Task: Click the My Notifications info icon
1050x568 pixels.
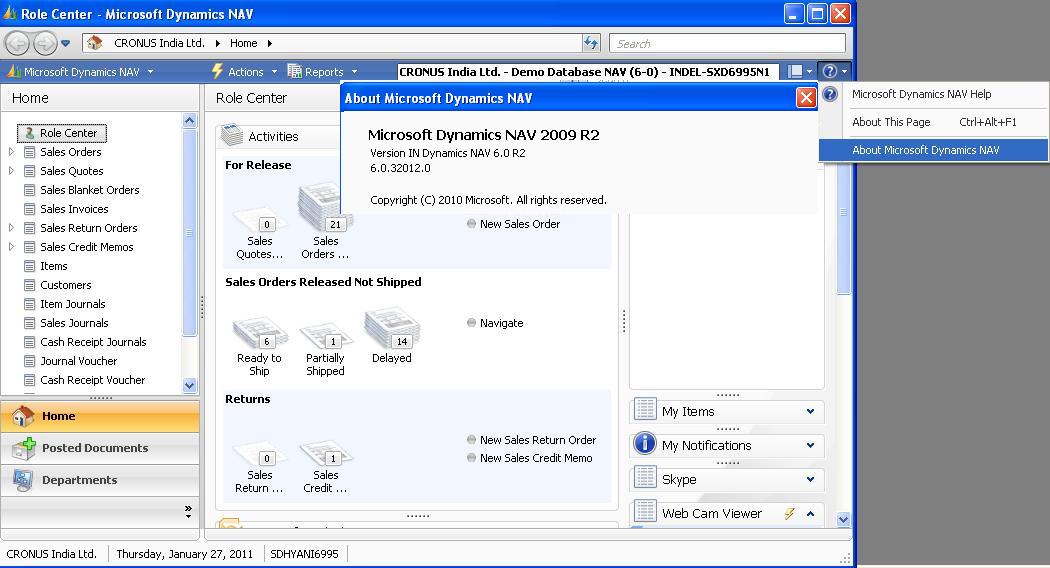Action: [645, 443]
